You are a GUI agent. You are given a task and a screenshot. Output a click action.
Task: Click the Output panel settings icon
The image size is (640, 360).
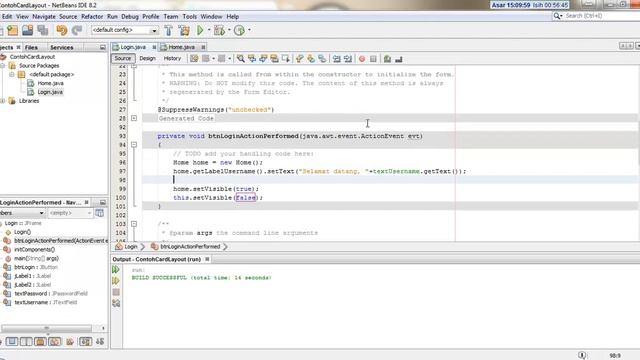click(x=116, y=303)
